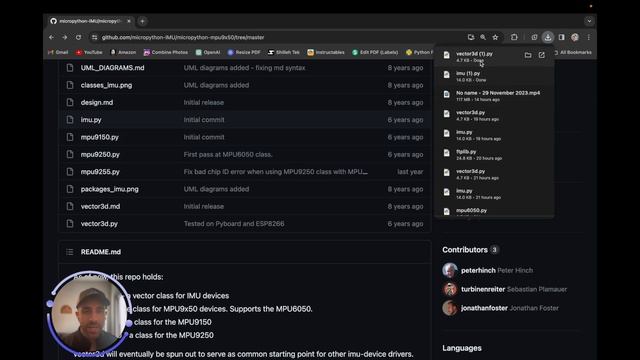
Task: Open the YouTube bookmark
Action: [x=89, y=52]
